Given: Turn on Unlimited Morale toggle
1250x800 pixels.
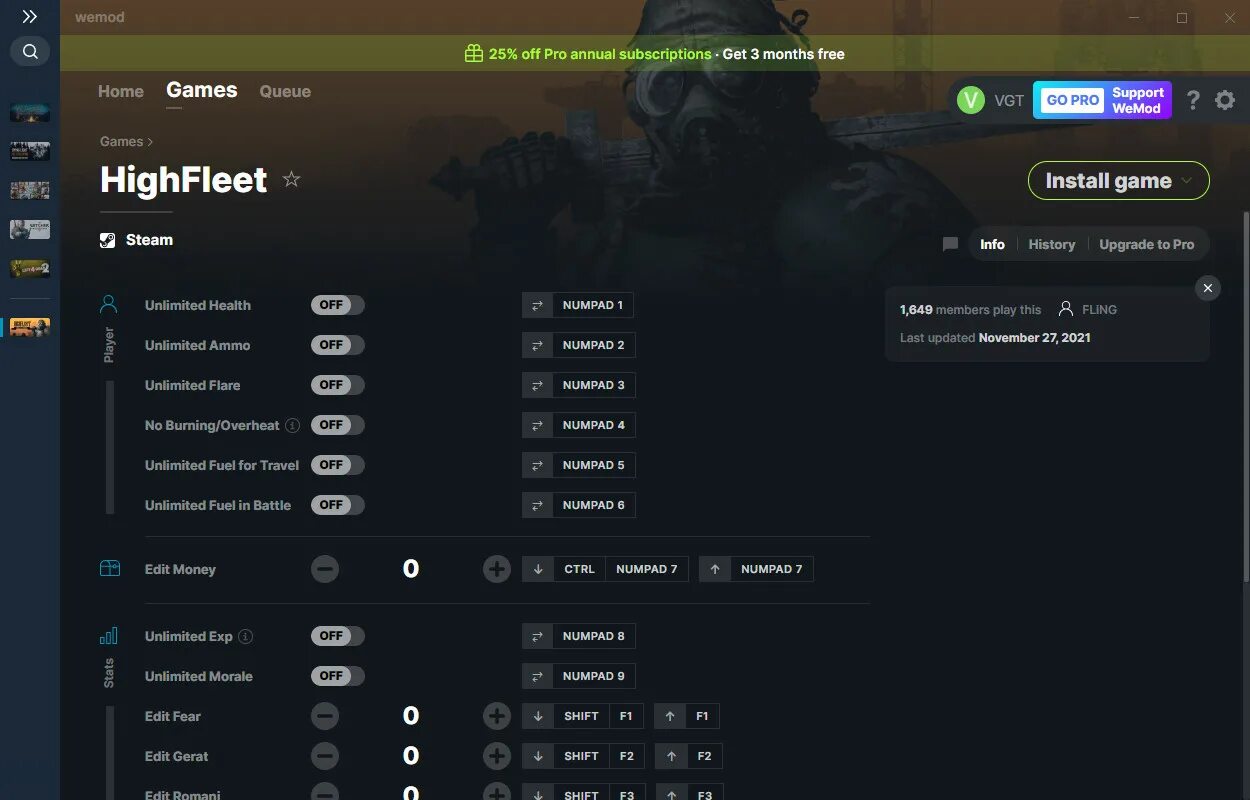Looking at the screenshot, I should tap(338, 676).
